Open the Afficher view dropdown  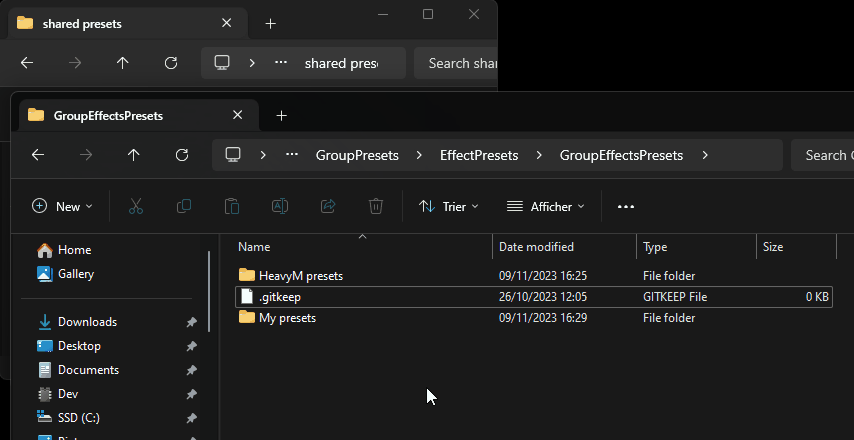tap(545, 206)
